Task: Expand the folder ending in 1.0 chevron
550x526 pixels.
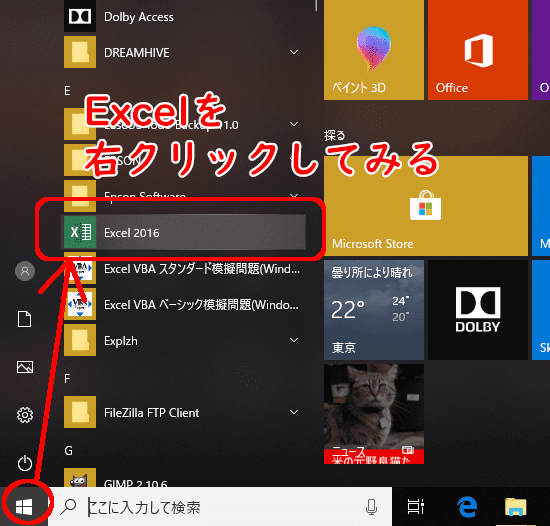Action: pos(294,124)
